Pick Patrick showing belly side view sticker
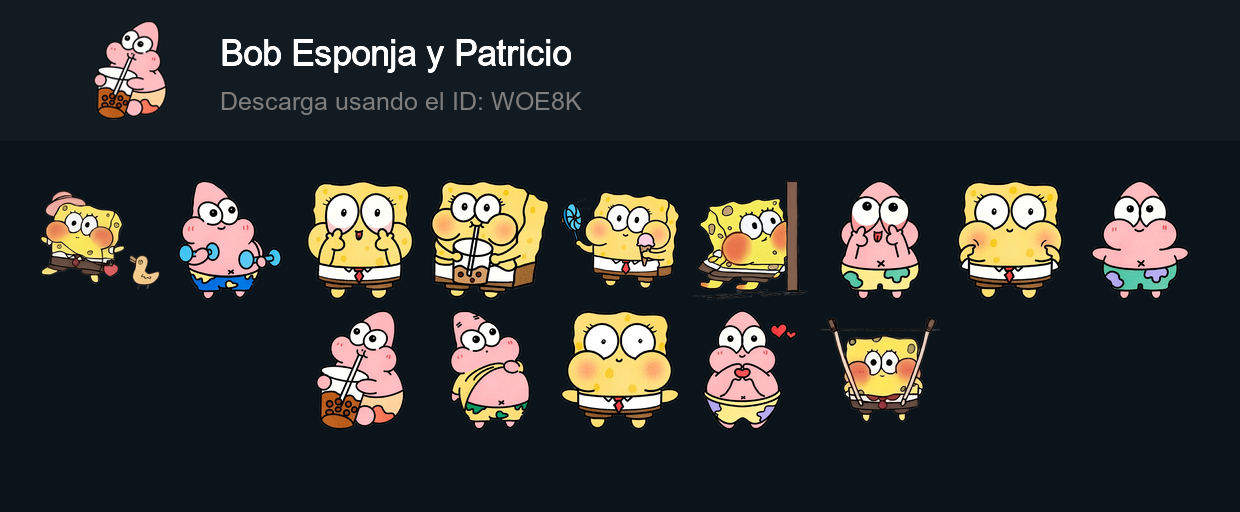 pyautogui.click(x=489, y=370)
